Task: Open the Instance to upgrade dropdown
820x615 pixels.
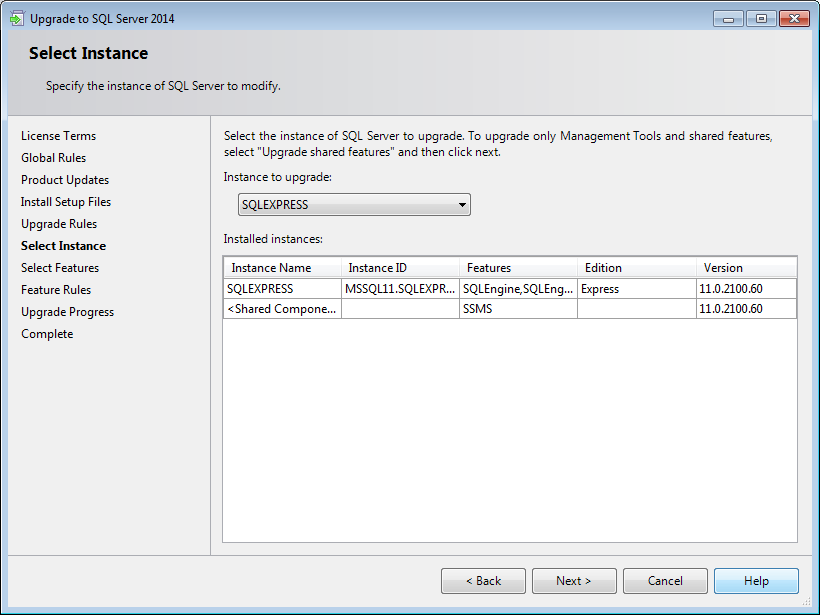Action: pyautogui.click(x=354, y=204)
